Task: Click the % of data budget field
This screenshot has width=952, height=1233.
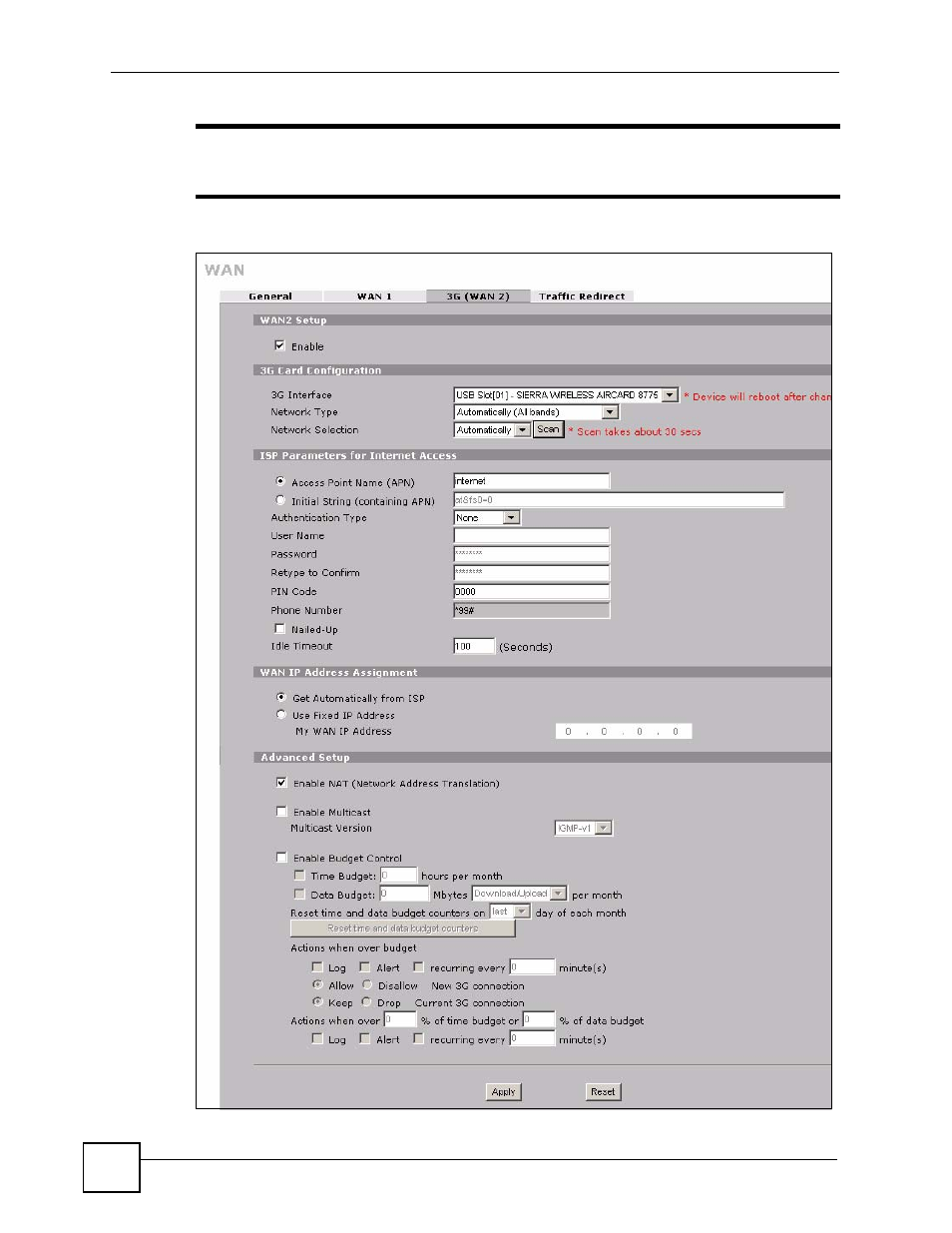Action: pos(539,1020)
